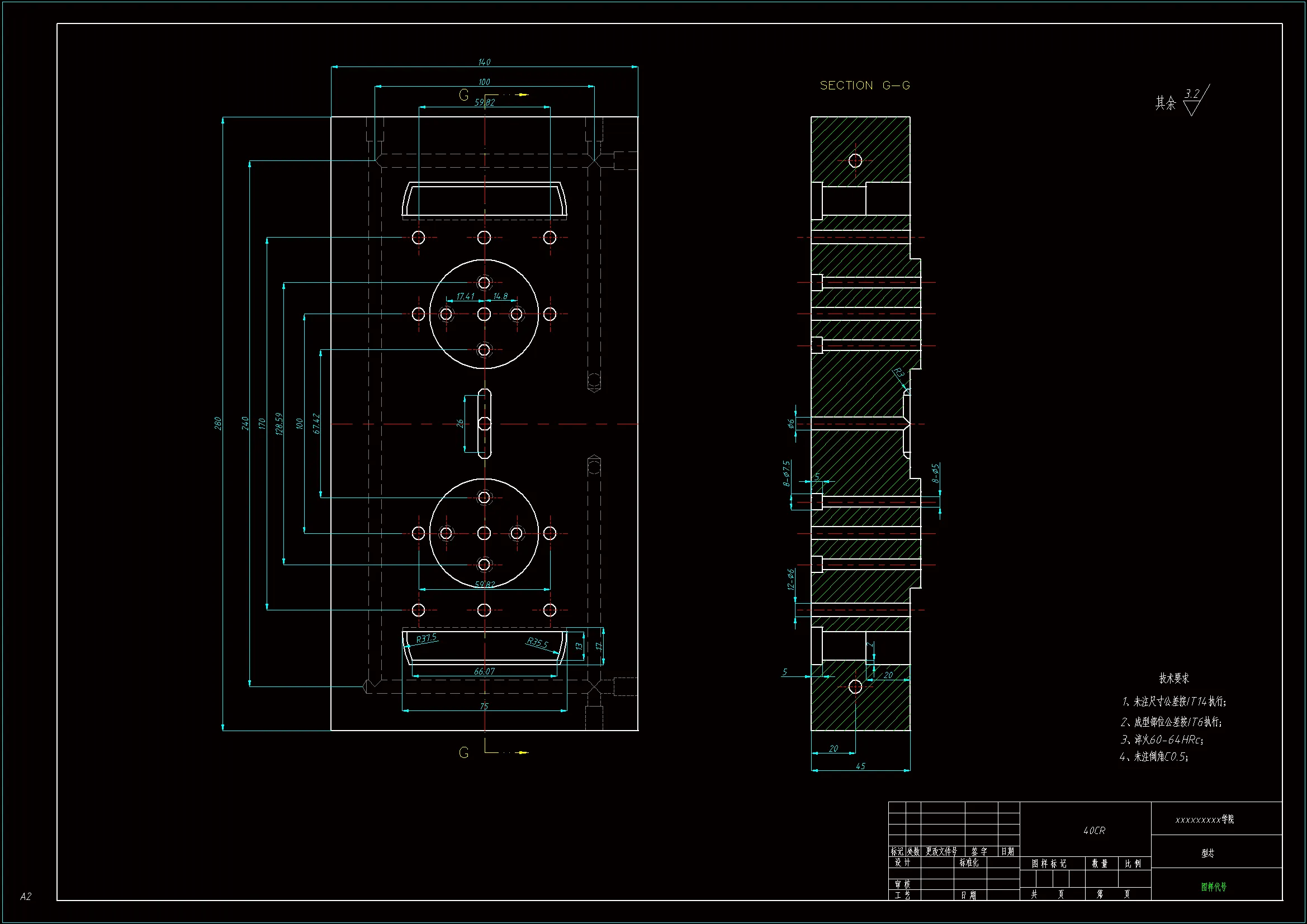Click the lower G section arrow marker
The width and height of the screenshot is (1307, 924).
tap(464, 752)
